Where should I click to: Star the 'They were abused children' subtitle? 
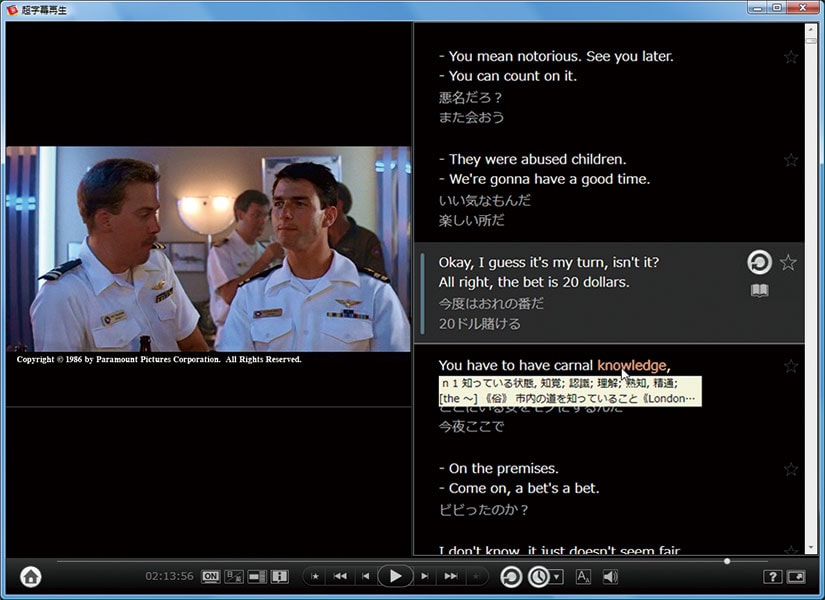(x=791, y=160)
